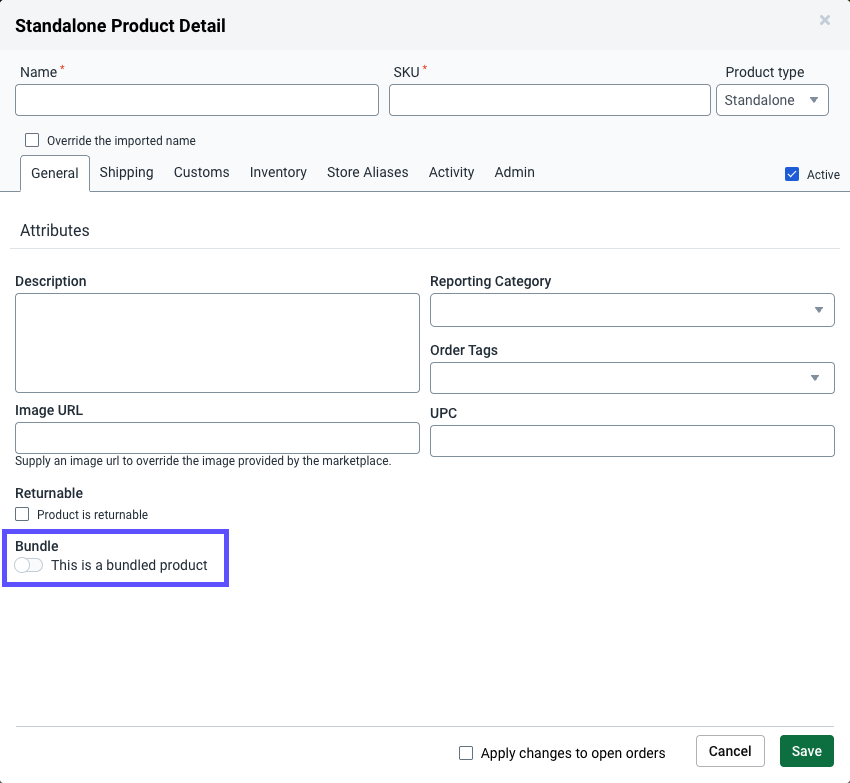Image resolution: width=850 pixels, height=783 pixels.
Task: Uncheck the Active checkbox
Action: (x=792, y=174)
